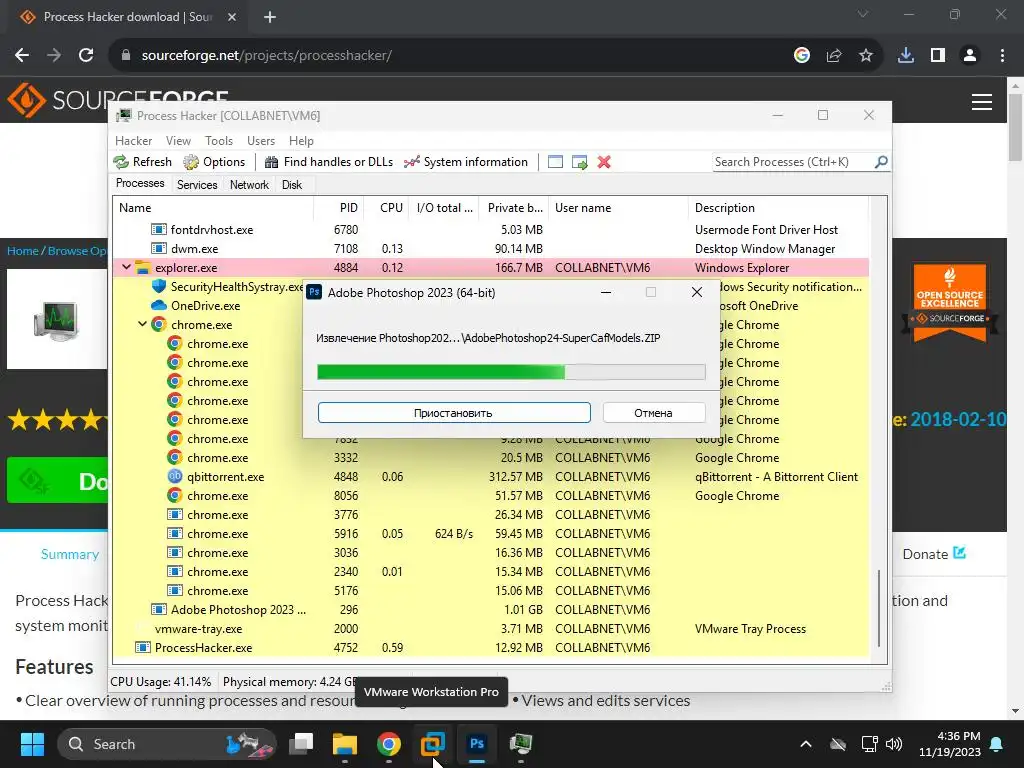Open the Summary tab on SourceForge
This screenshot has width=1024, height=768.
point(70,554)
